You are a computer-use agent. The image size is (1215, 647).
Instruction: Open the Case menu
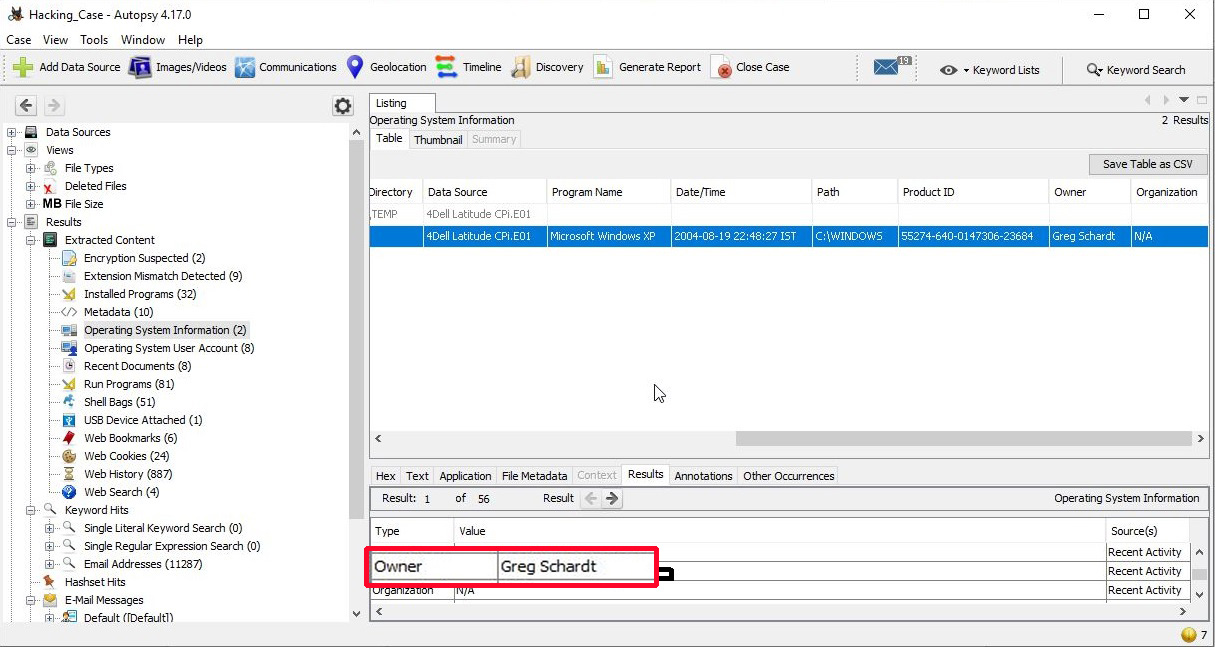coord(19,40)
